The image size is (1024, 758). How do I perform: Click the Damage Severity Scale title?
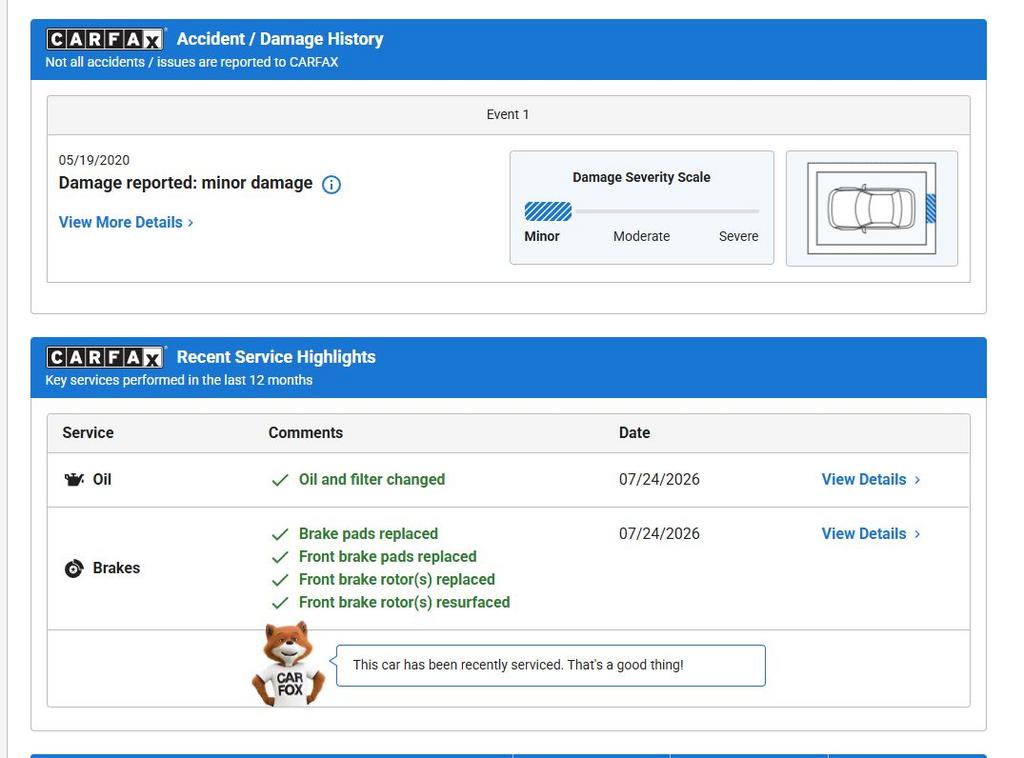pyautogui.click(x=641, y=178)
